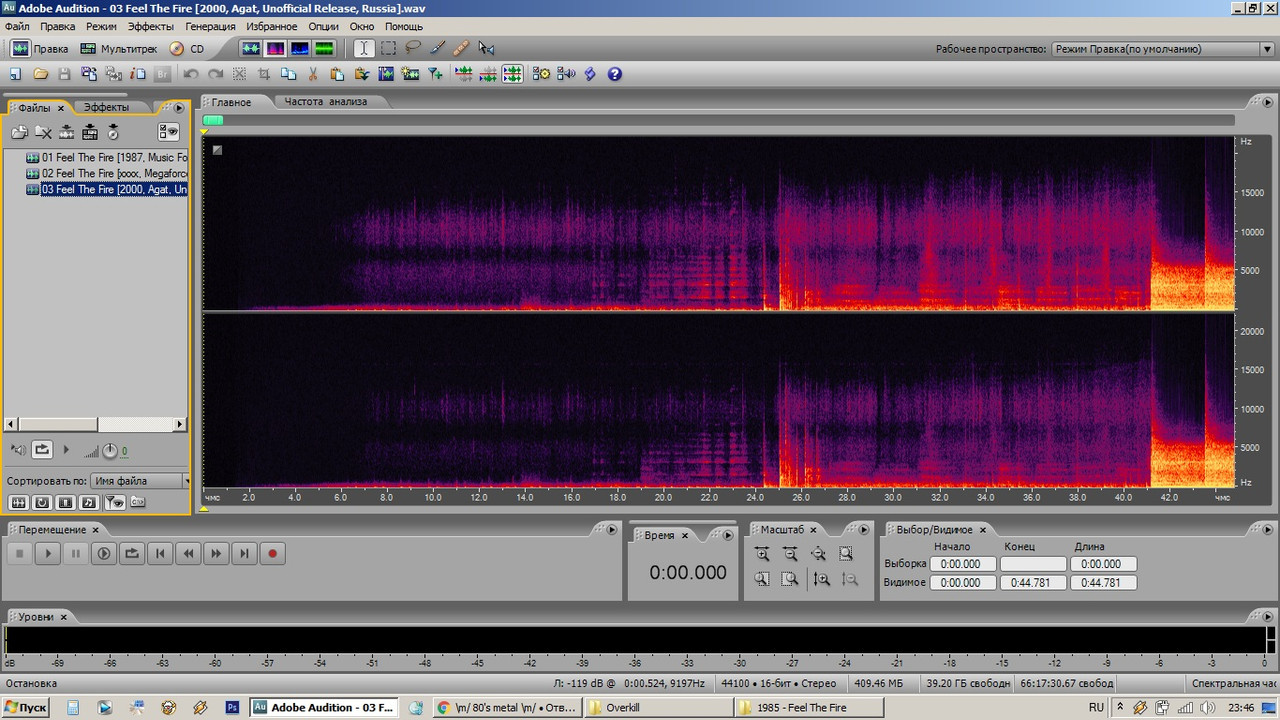The height and width of the screenshot is (720, 1280).
Task: Open Уровни panel flyout menu arrow
Action: click(1268, 617)
